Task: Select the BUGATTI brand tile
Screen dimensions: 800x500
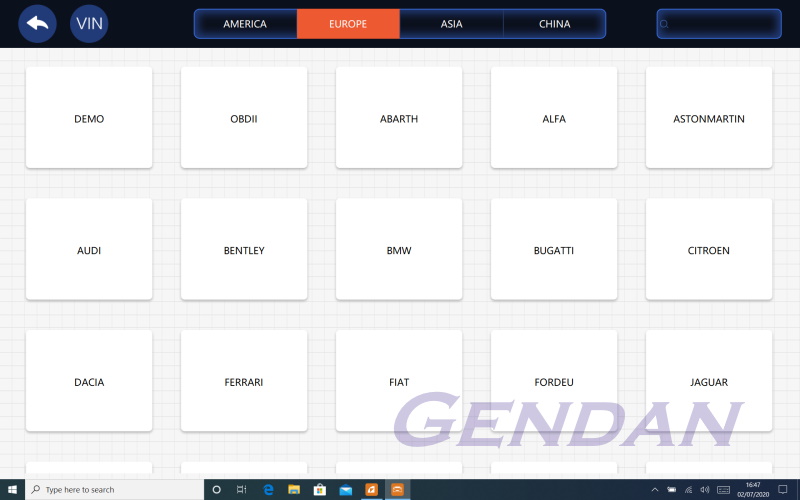Action: tap(554, 249)
